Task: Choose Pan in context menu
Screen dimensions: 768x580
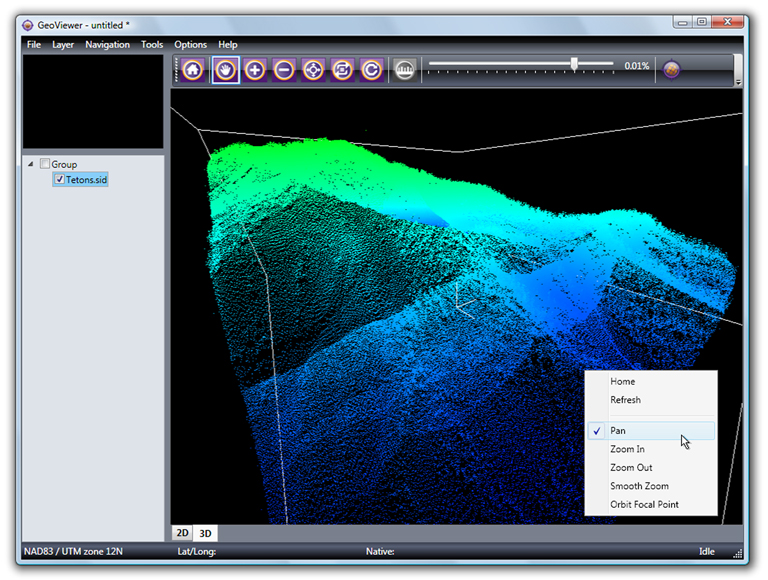Action: tap(651, 431)
